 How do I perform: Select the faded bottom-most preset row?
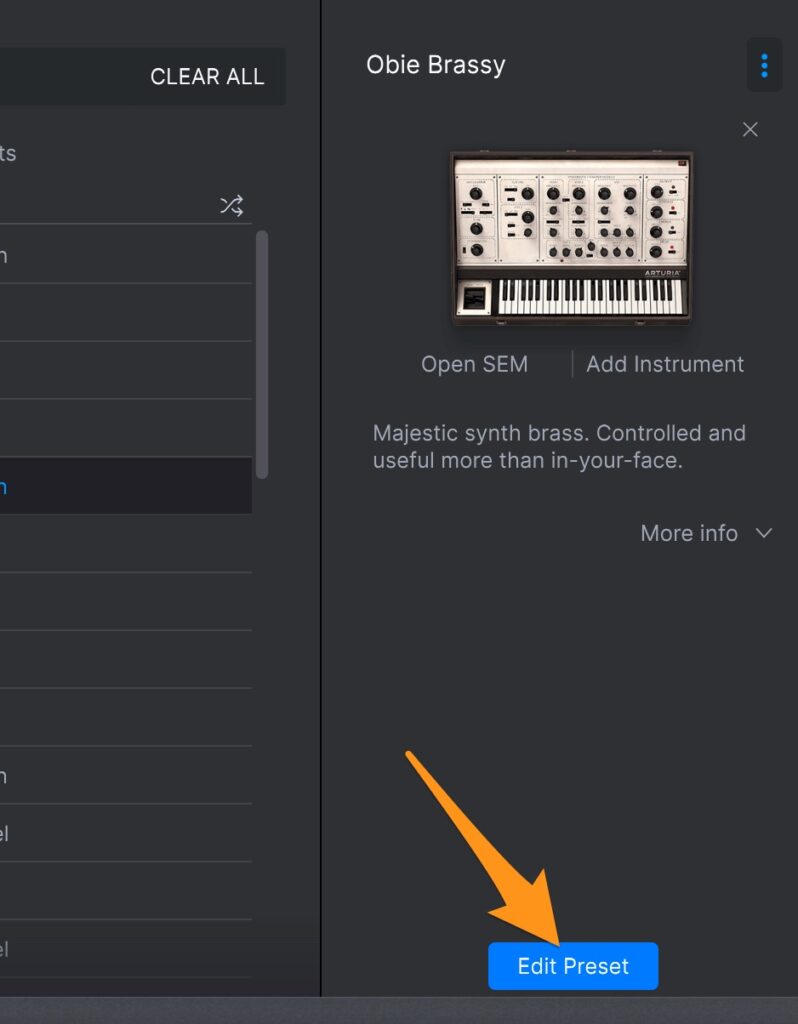[x=125, y=949]
